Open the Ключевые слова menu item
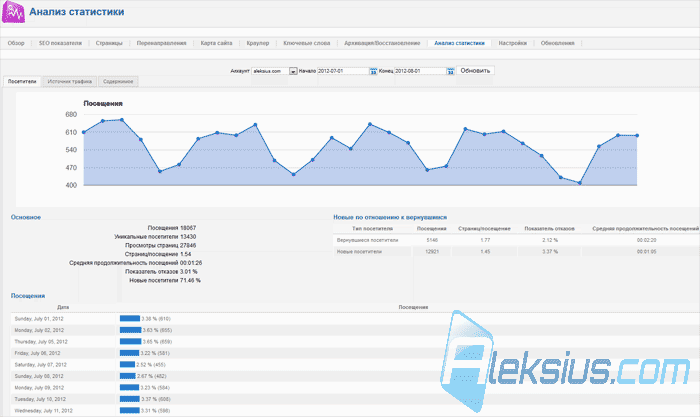The image size is (700, 417). 307,43
